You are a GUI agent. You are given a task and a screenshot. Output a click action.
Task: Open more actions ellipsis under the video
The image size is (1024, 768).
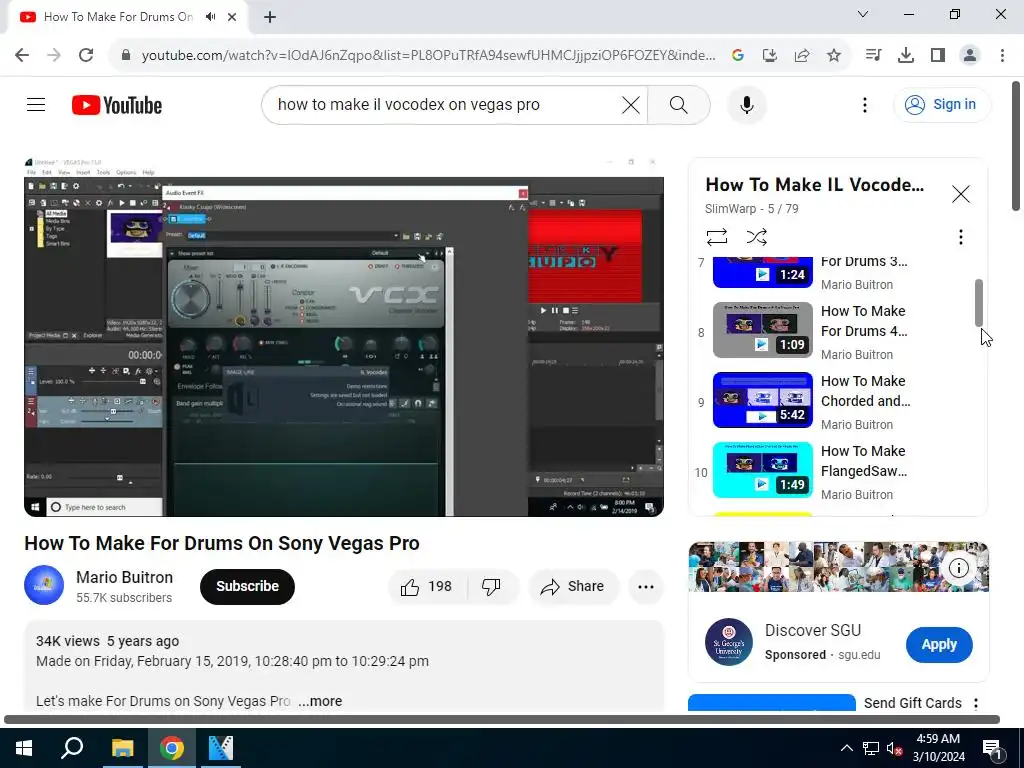(x=646, y=586)
